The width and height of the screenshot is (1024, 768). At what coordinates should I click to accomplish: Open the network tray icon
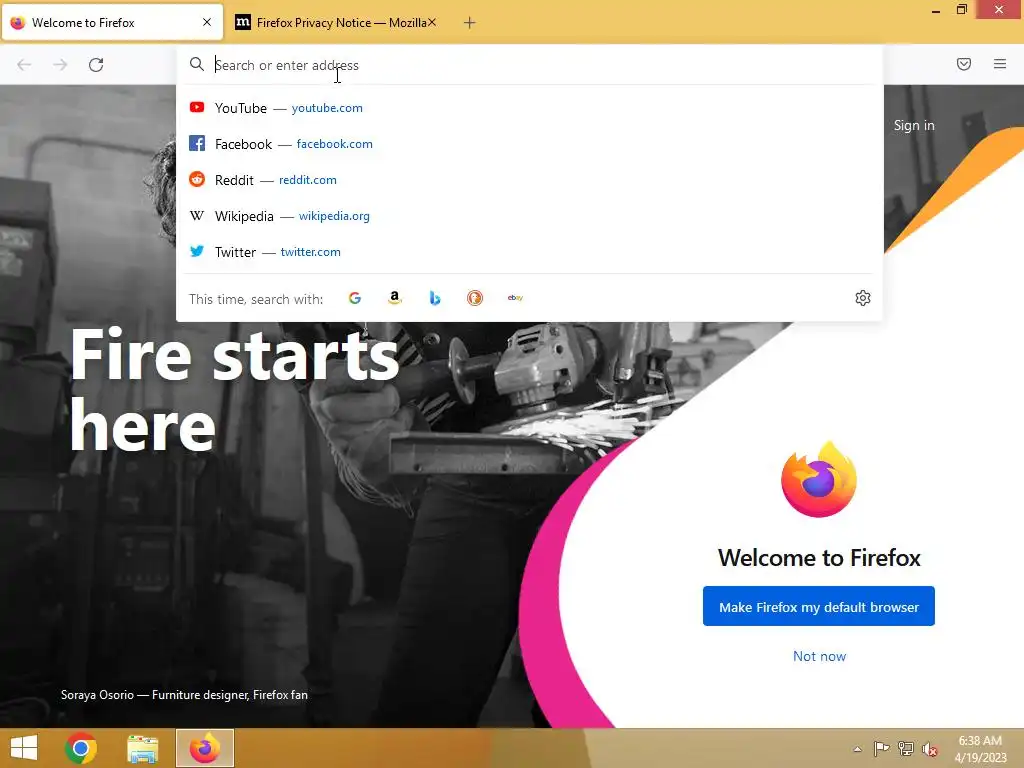(x=905, y=749)
